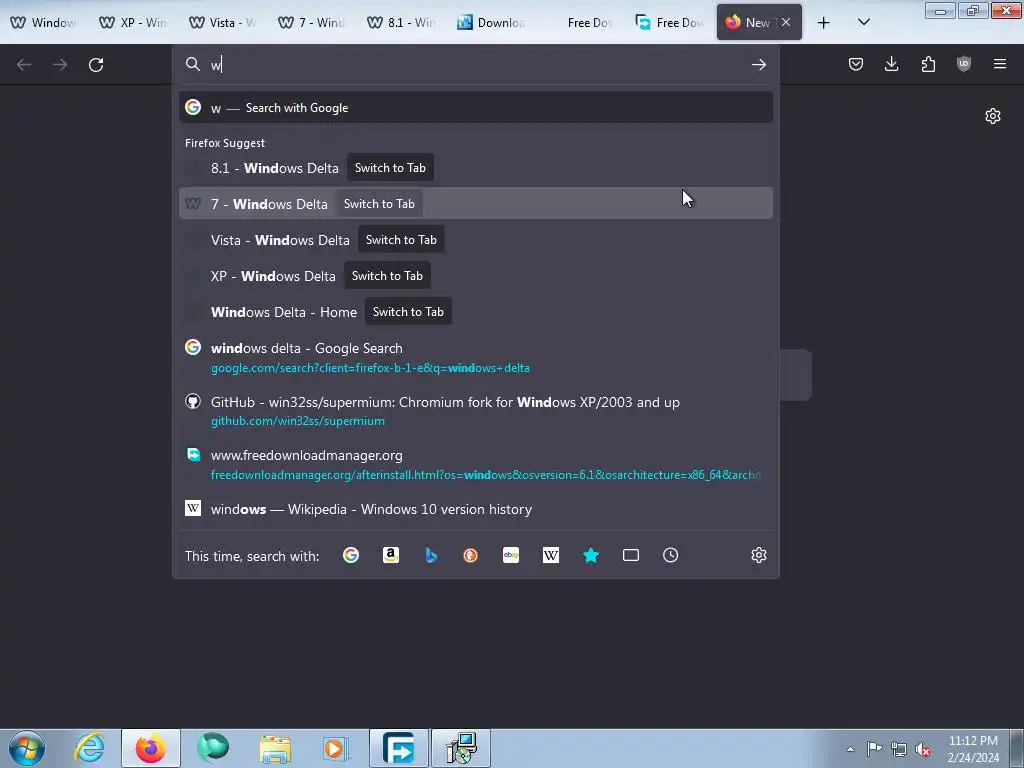Screen dimensions: 1024x768
Task: Click the network tray icon
Action: (899, 749)
